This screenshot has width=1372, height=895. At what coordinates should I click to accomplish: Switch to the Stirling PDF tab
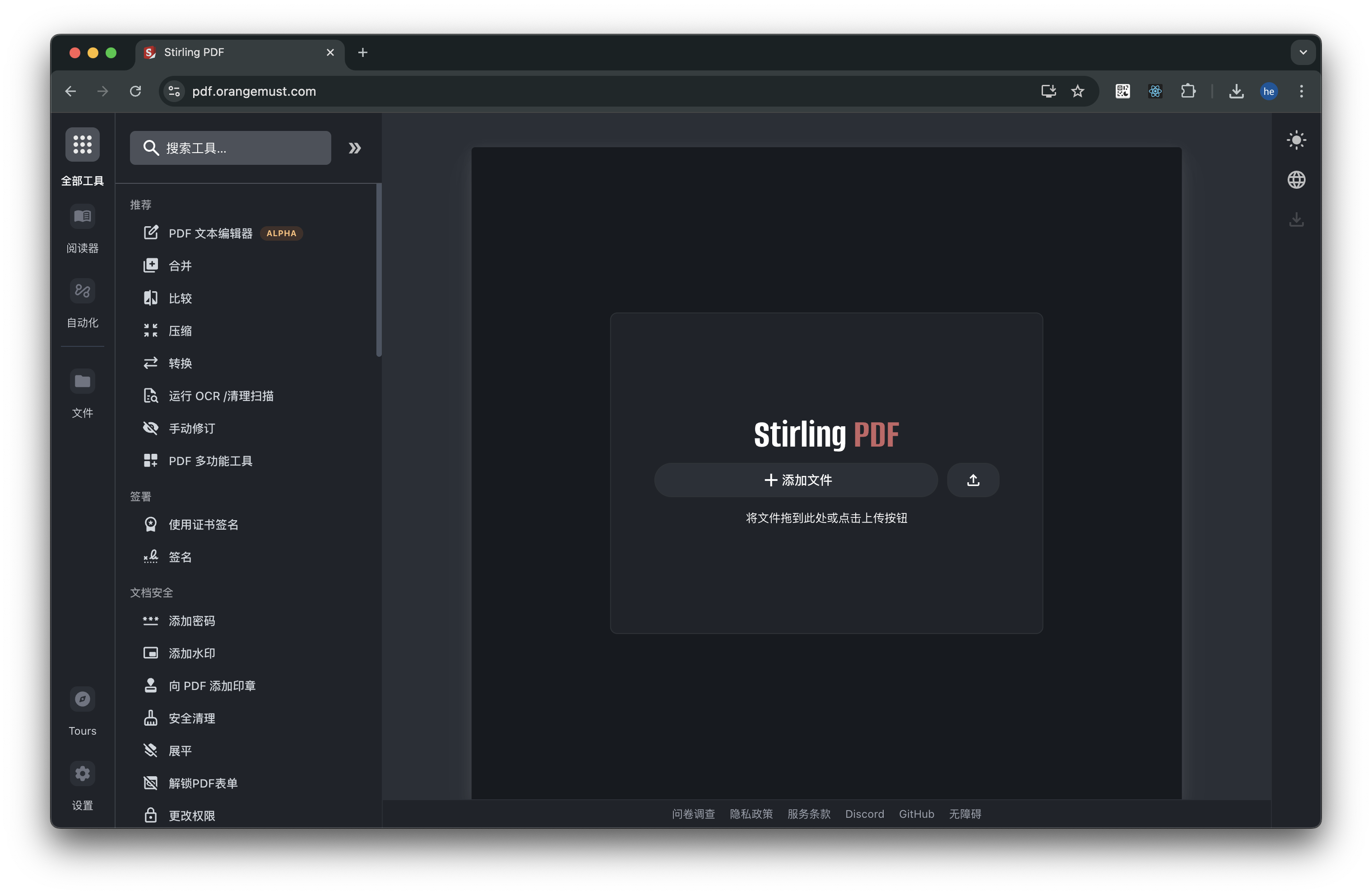[x=219, y=52]
